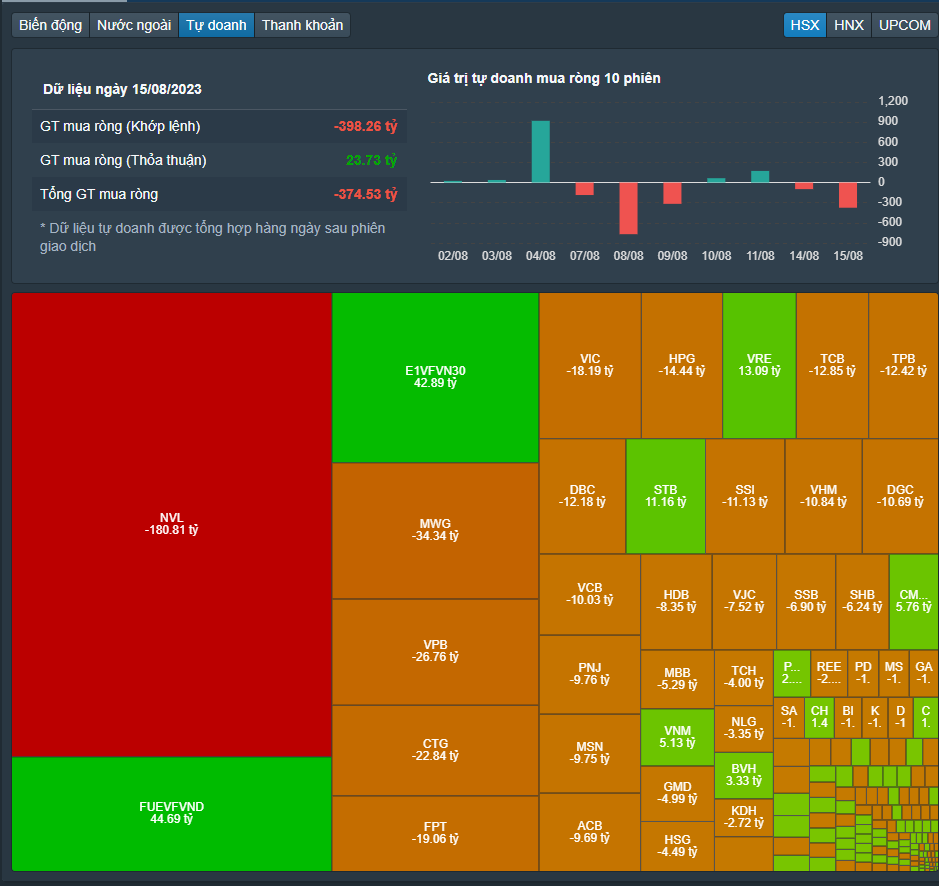Select the VPB treemap tile

tap(435, 652)
